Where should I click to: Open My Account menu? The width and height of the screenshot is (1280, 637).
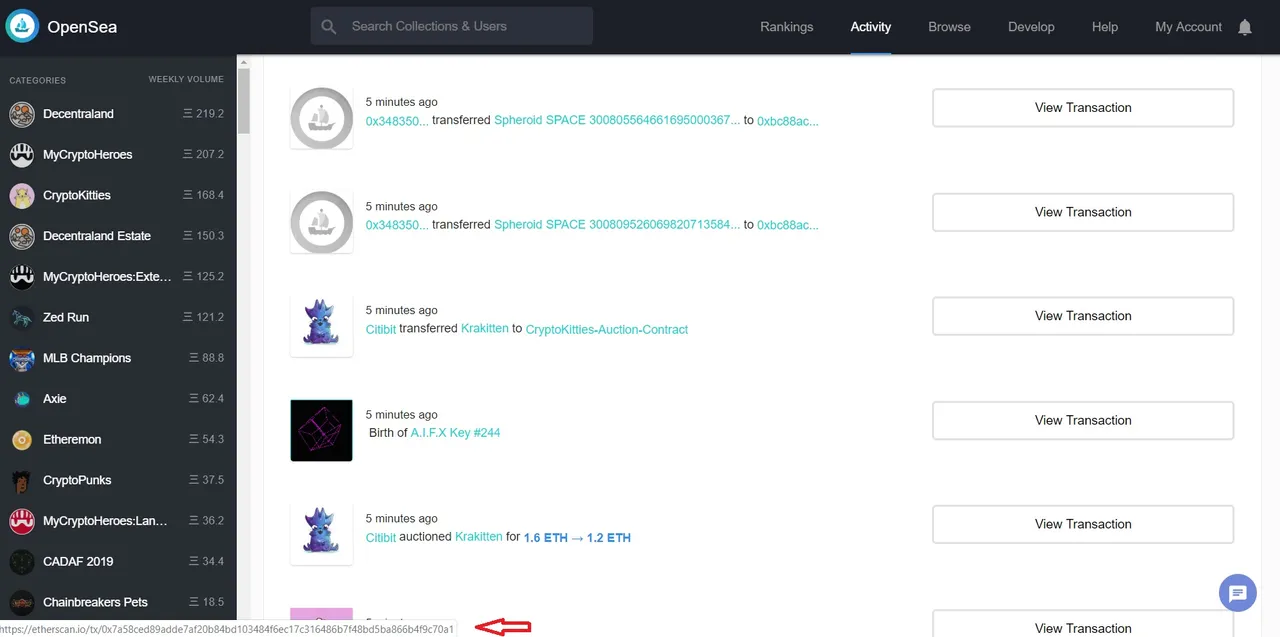click(x=1188, y=27)
